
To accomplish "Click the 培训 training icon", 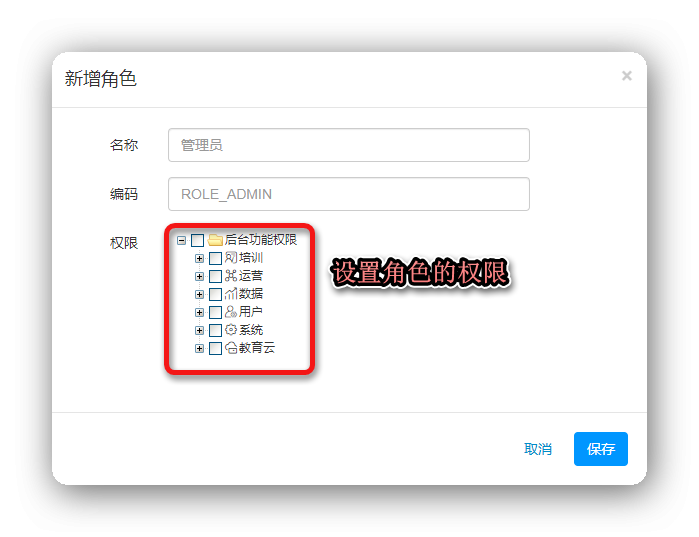I will pyautogui.click(x=231, y=258).
